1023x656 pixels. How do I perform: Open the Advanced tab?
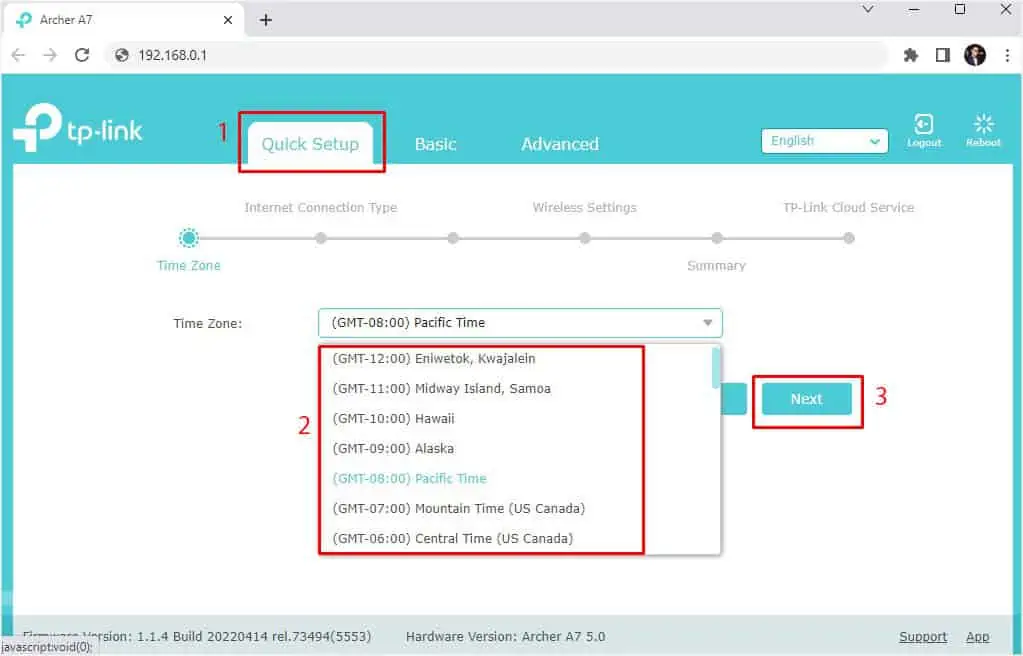(x=559, y=143)
